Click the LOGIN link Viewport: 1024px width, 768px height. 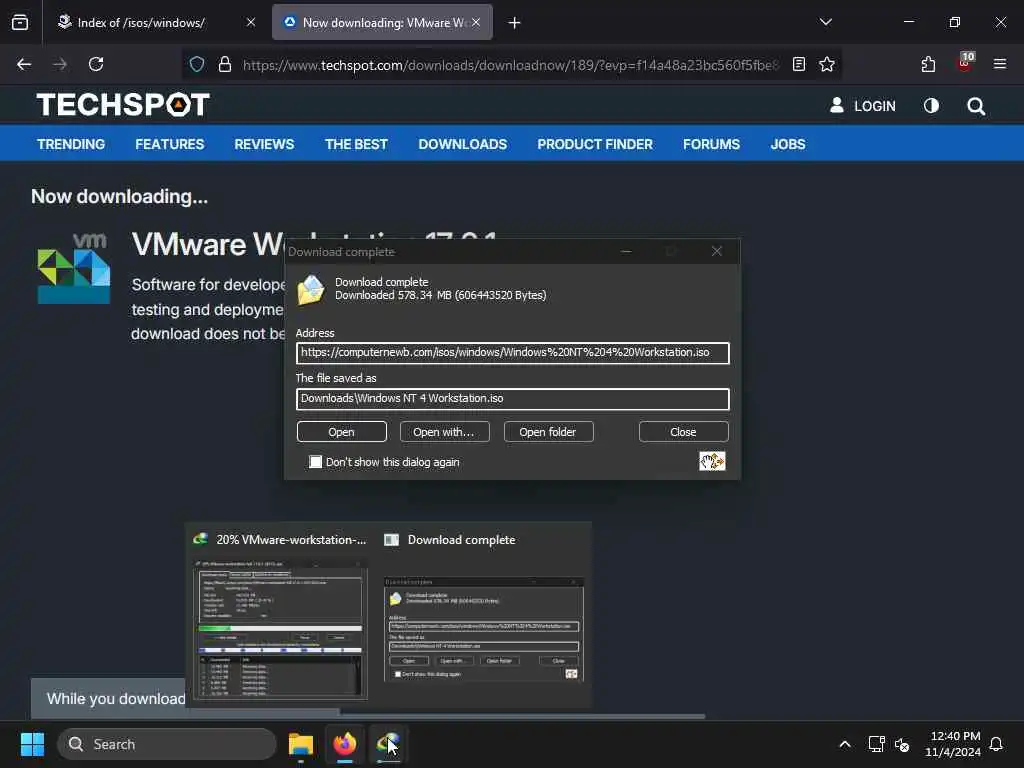(863, 106)
